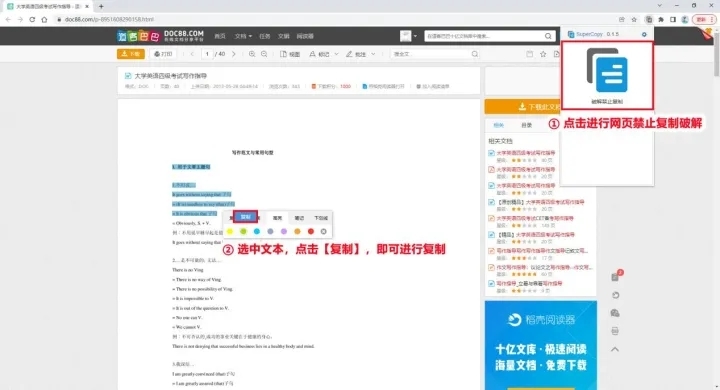
Task: Click the site search magnifier icon
Action: [x=548, y=36]
